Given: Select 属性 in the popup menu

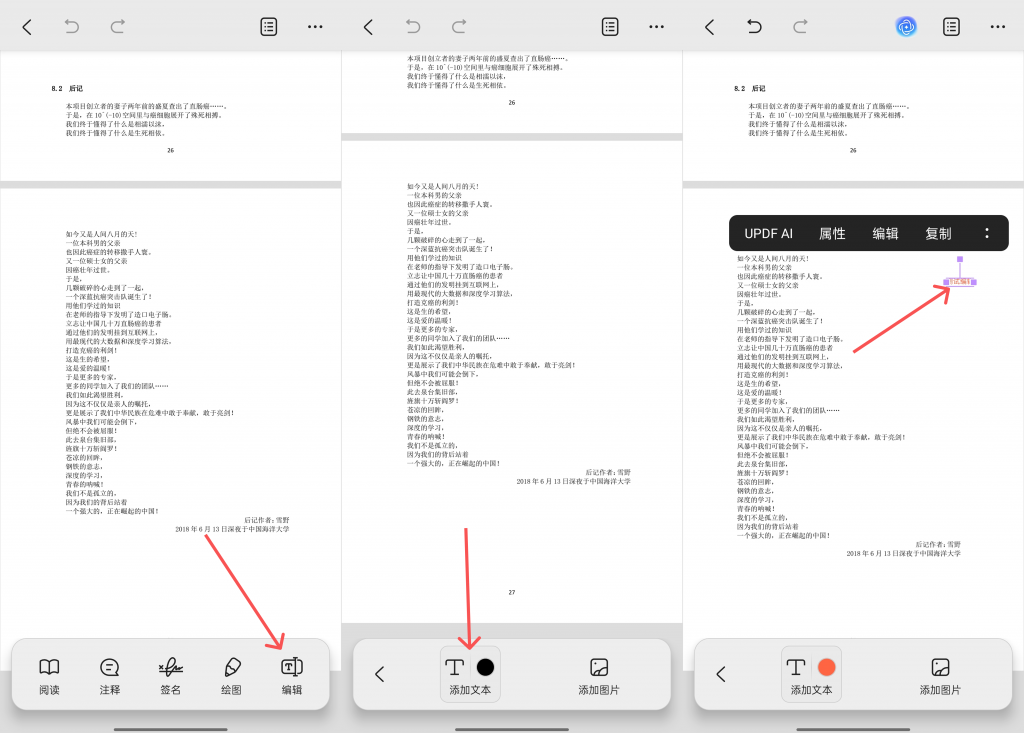Looking at the screenshot, I should coord(832,233).
